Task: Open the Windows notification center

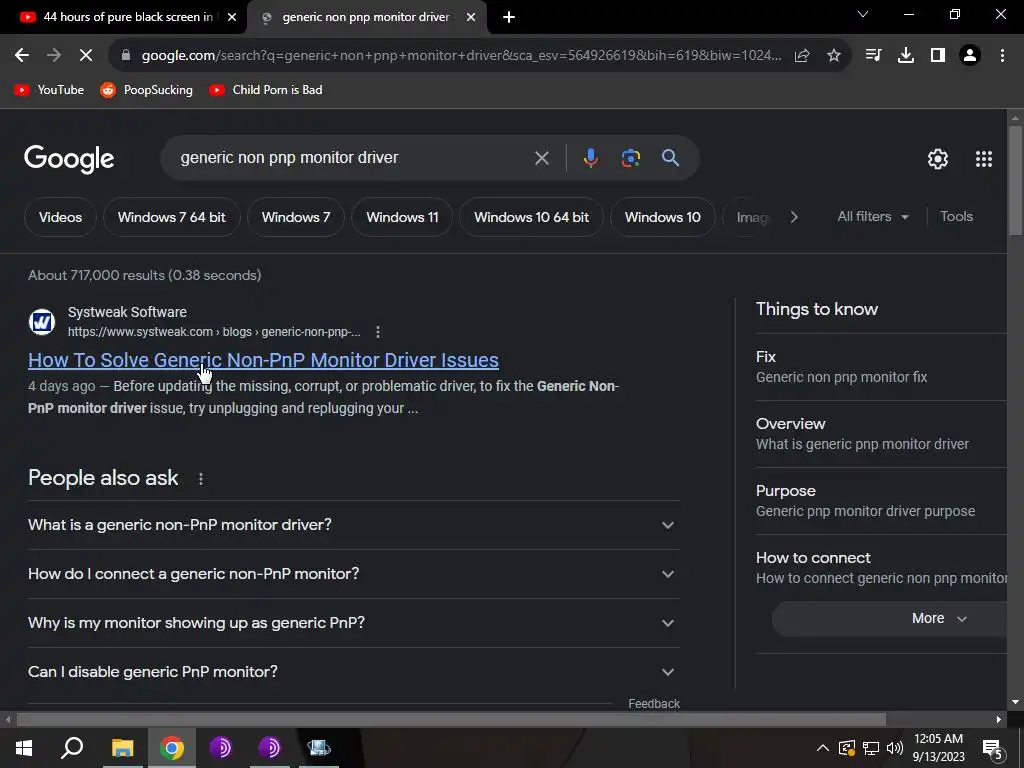Action: 993,749
